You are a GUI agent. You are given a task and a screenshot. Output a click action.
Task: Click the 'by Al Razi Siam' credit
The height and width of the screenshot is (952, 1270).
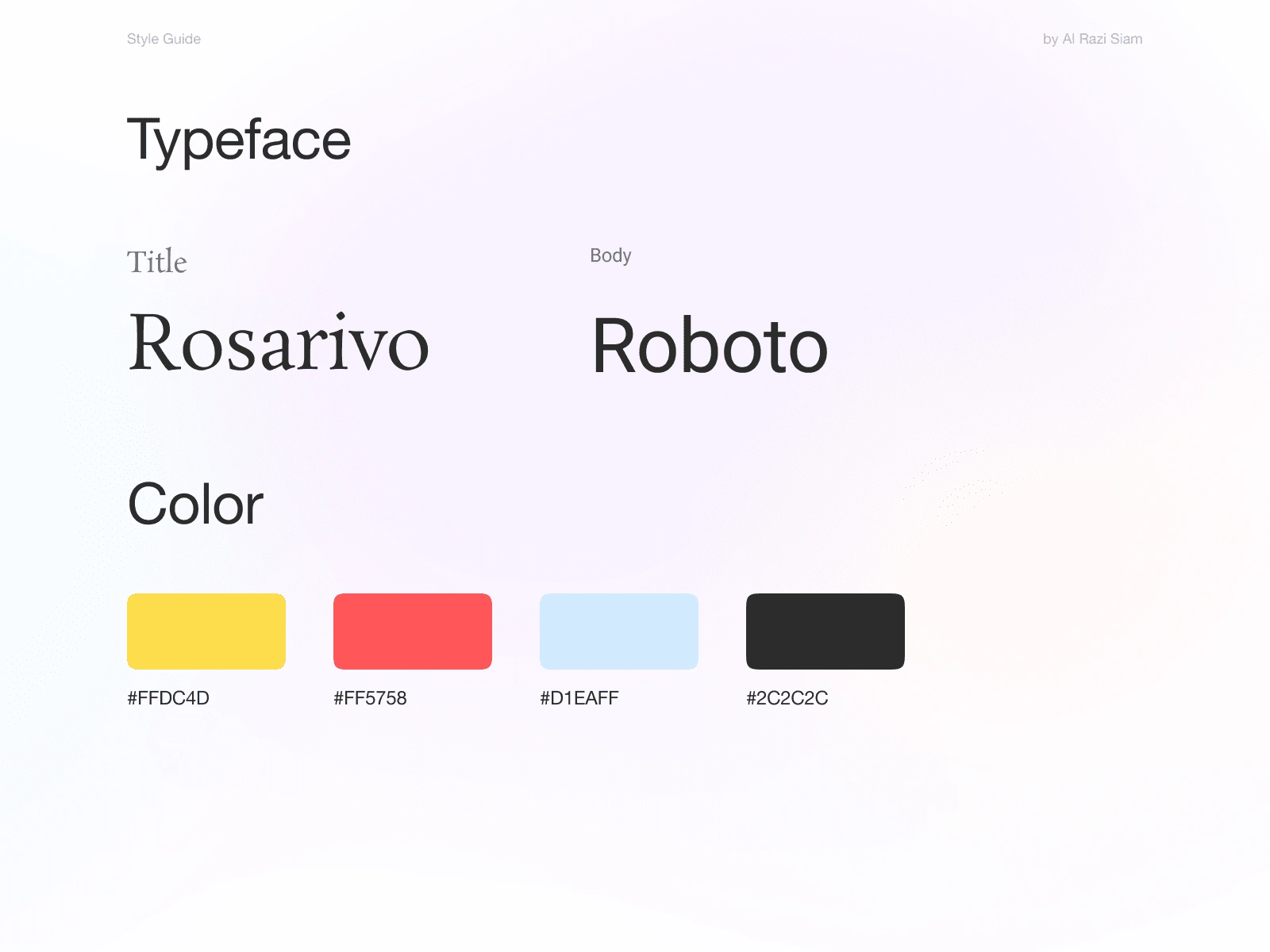coord(1092,39)
